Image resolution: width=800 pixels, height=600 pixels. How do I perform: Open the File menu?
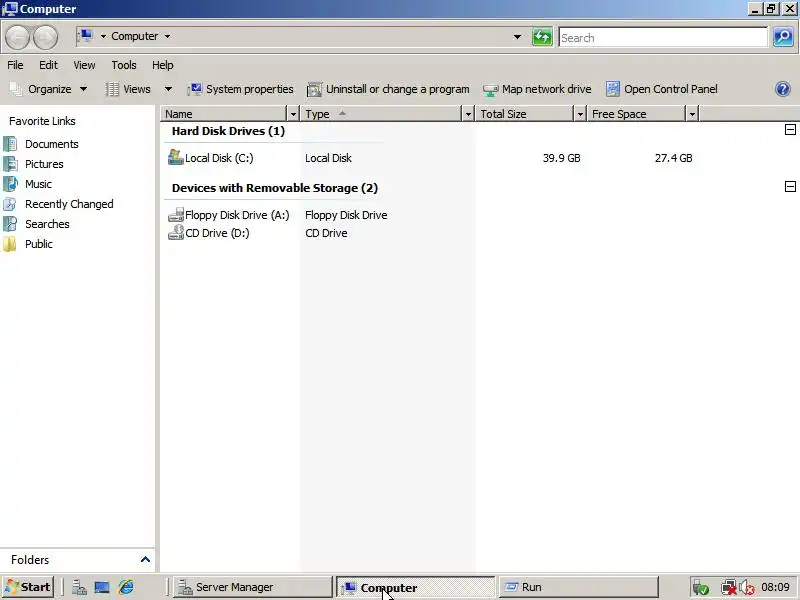(x=15, y=65)
